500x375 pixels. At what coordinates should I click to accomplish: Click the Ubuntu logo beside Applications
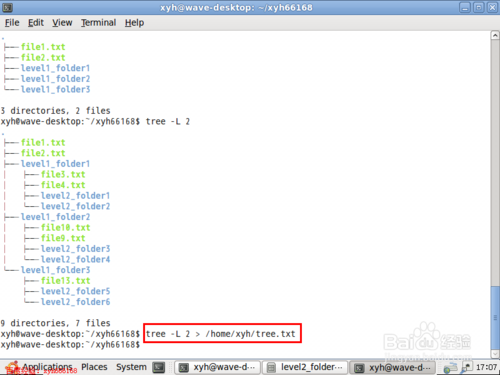[13, 367]
